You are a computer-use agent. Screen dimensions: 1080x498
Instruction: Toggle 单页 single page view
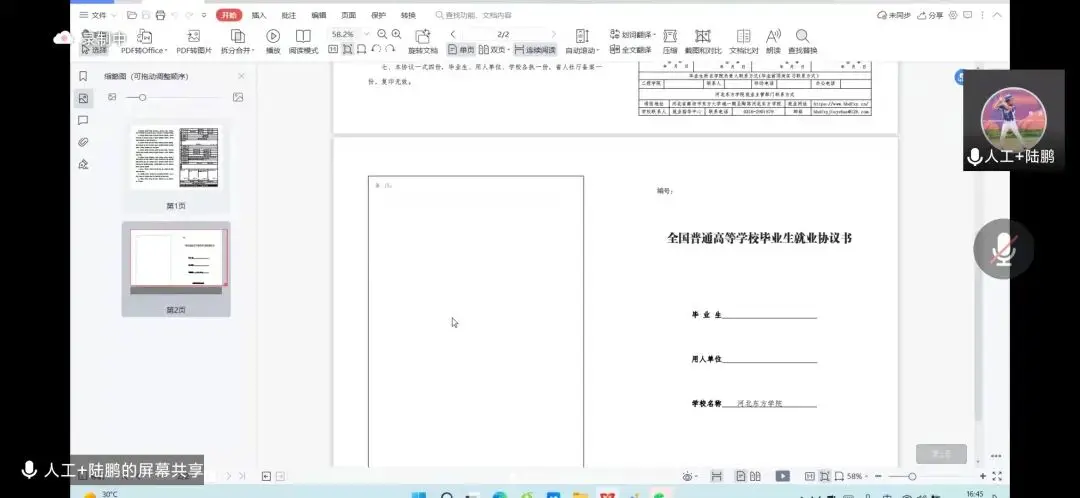[461, 50]
